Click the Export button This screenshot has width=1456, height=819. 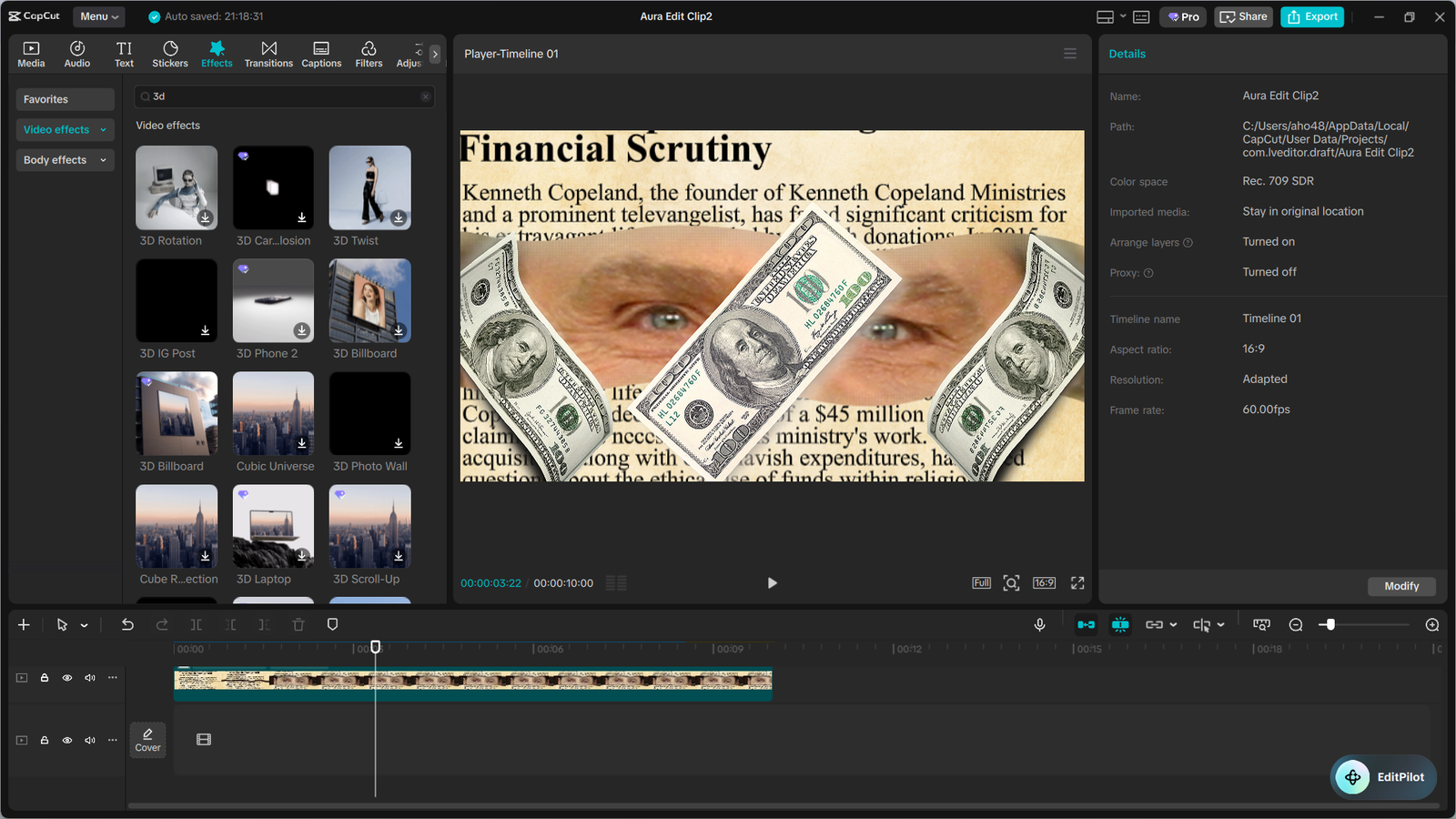coord(1312,16)
